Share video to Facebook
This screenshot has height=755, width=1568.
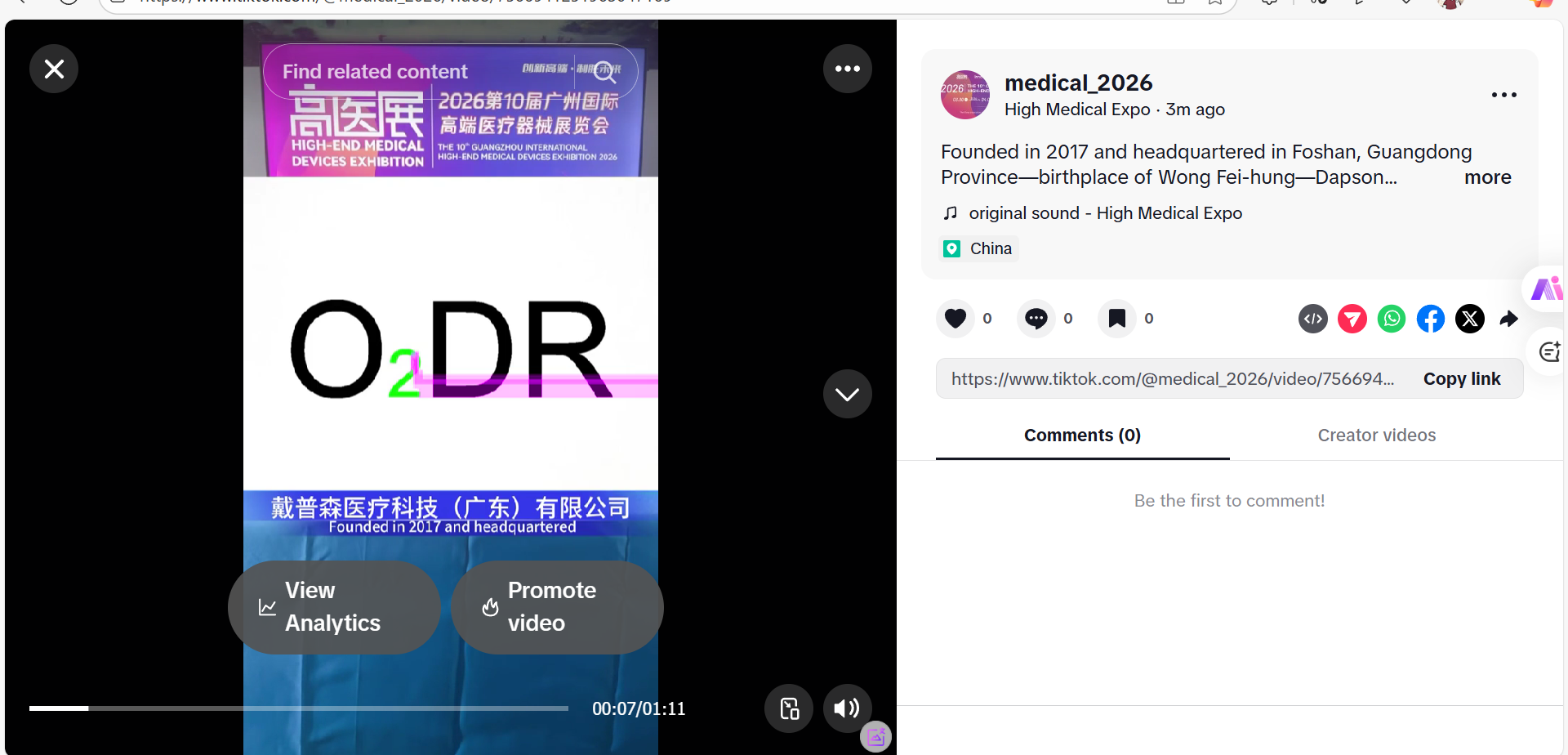[1430, 319]
